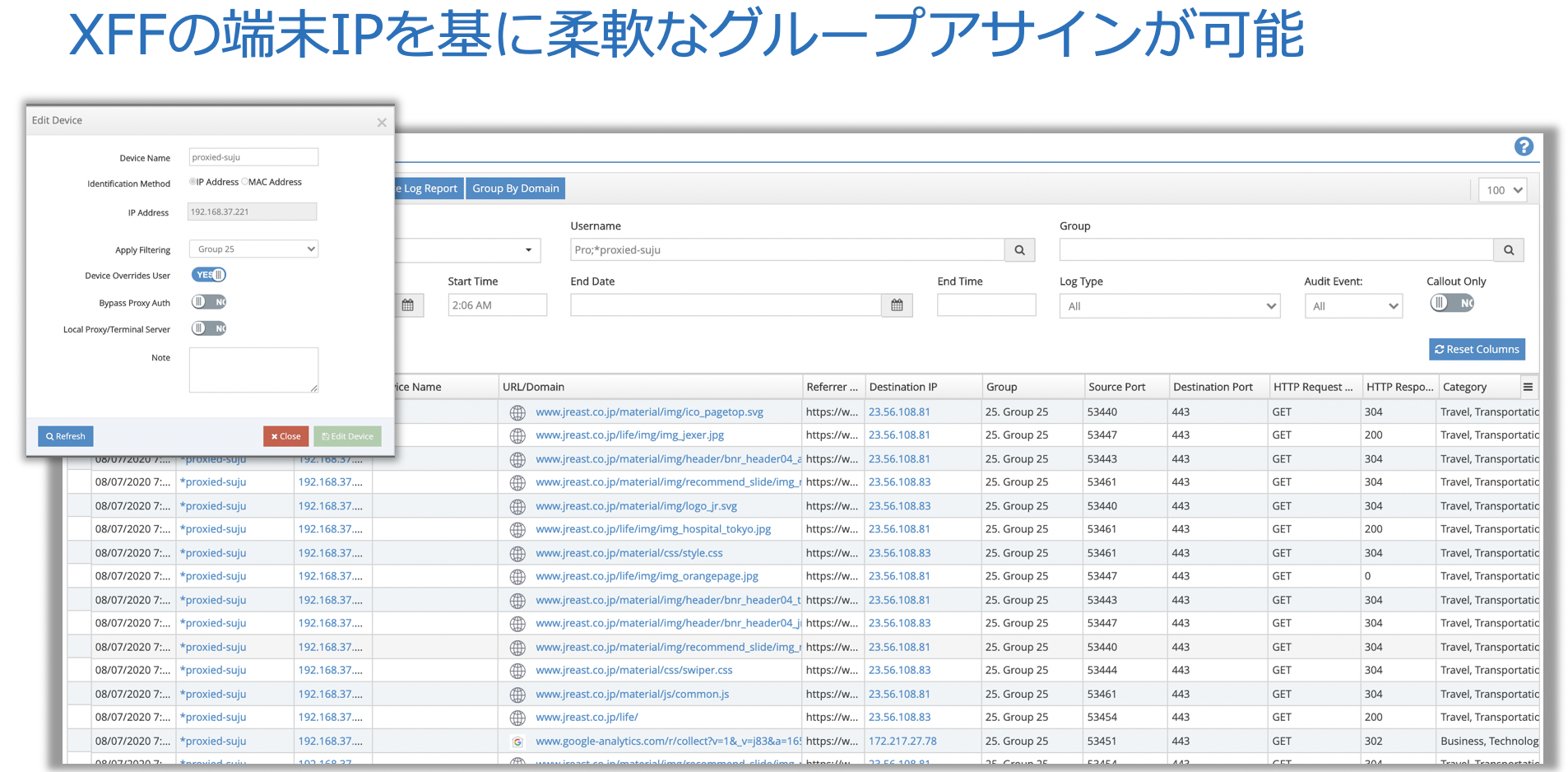The height and width of the screenshot is (772, 1568).
Task: Toggle Local Proxy/Terminal Server switch
Action: tap(209, 328)
